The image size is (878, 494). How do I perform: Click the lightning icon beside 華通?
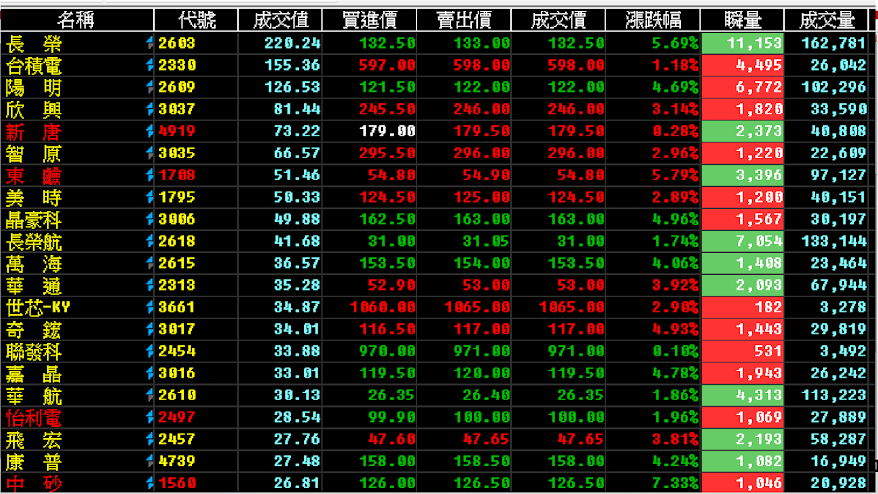coord(150,285)
